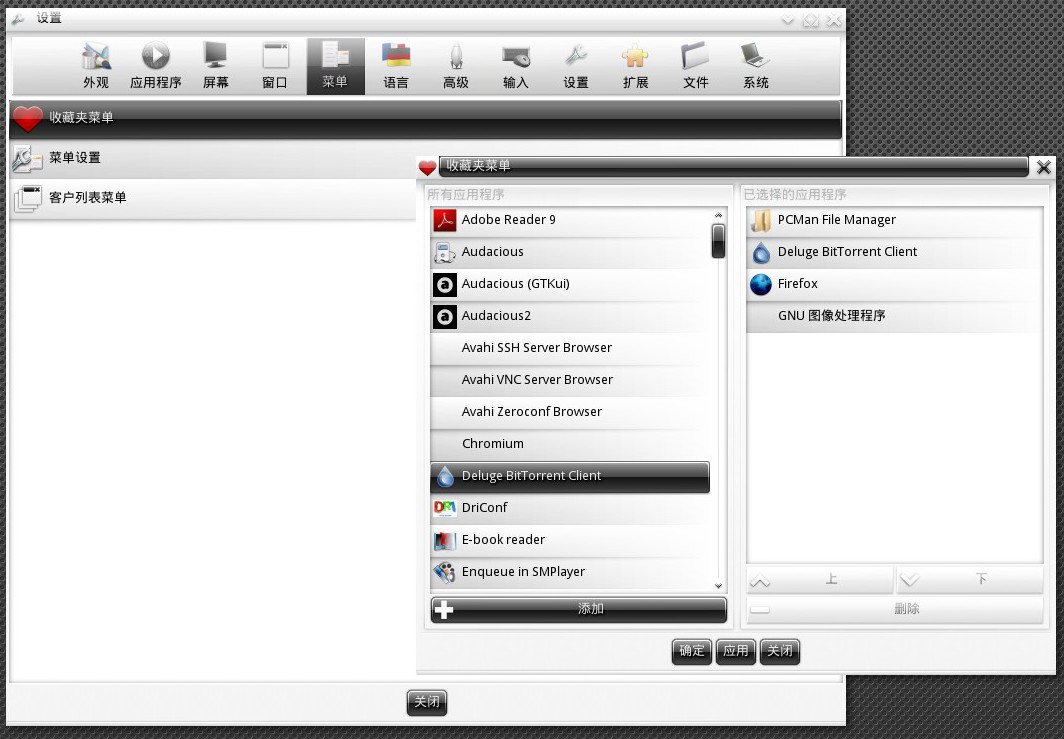Open the 设置 wrench settings category
1064x739 pixels.
(x=575, y=66)
